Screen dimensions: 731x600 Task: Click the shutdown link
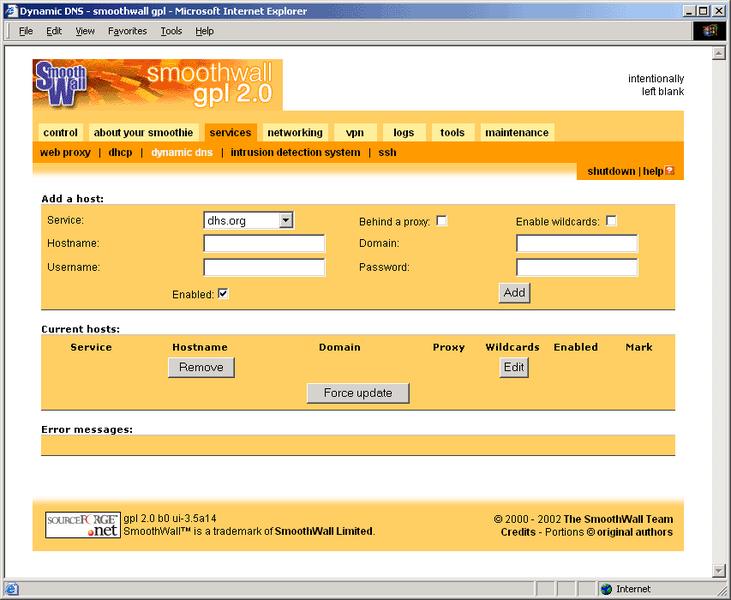(611, 171)
